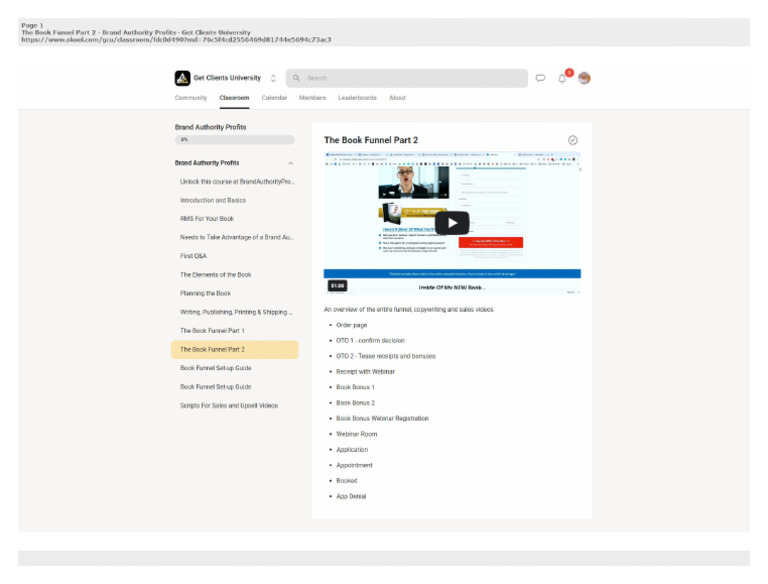Open the user profile avatar
The height and width of the screenshot is (584, 768).
(584, 78)
